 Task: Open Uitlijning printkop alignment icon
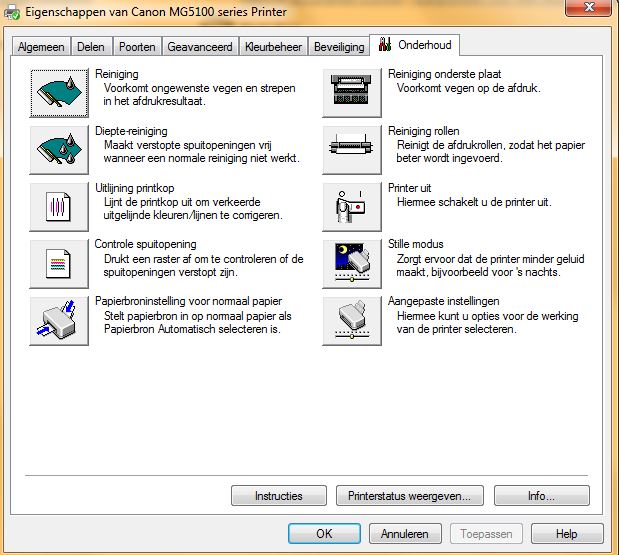click(59, 206)
